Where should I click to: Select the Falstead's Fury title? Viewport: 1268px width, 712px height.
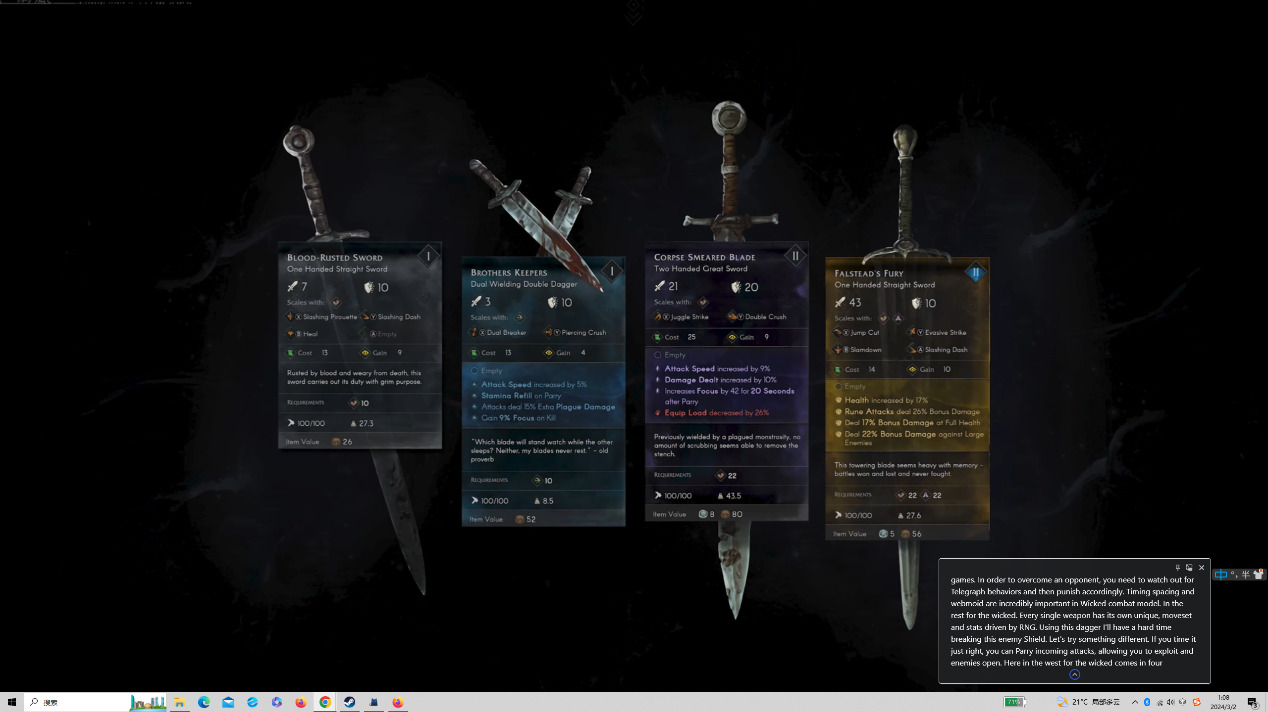tap(869, 273)
